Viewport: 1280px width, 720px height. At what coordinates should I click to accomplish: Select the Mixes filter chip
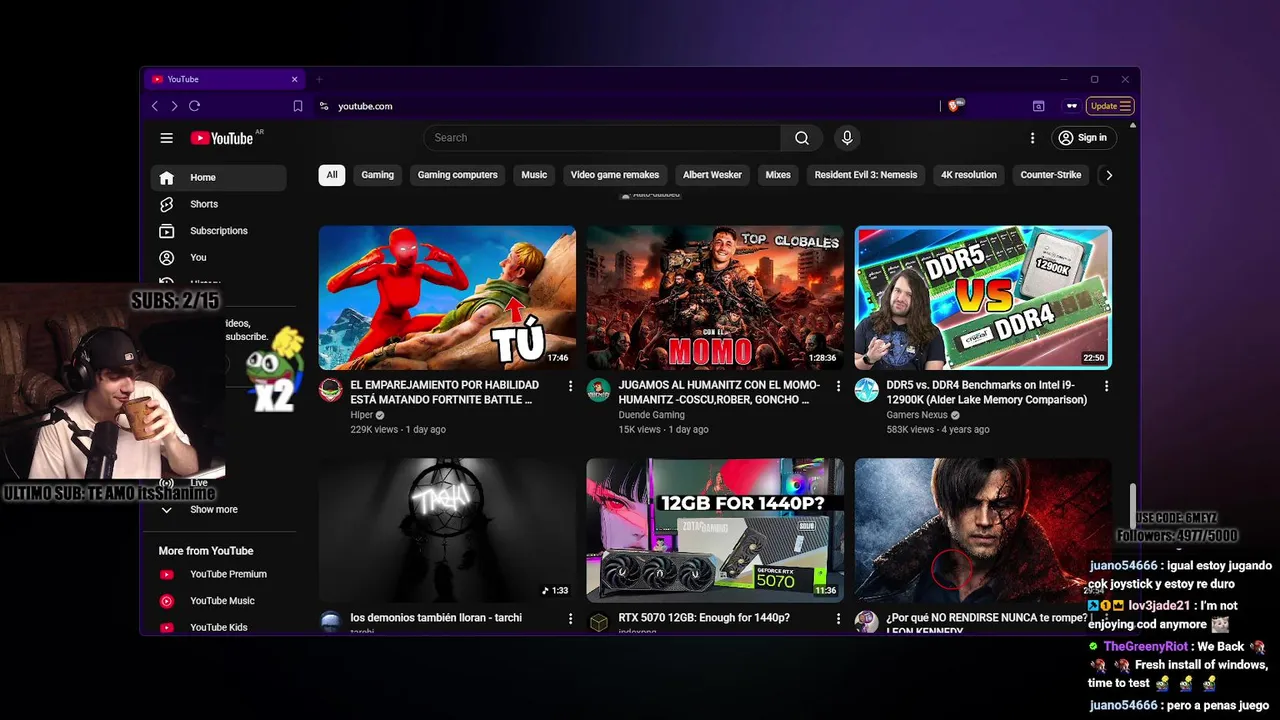point(778,175)
